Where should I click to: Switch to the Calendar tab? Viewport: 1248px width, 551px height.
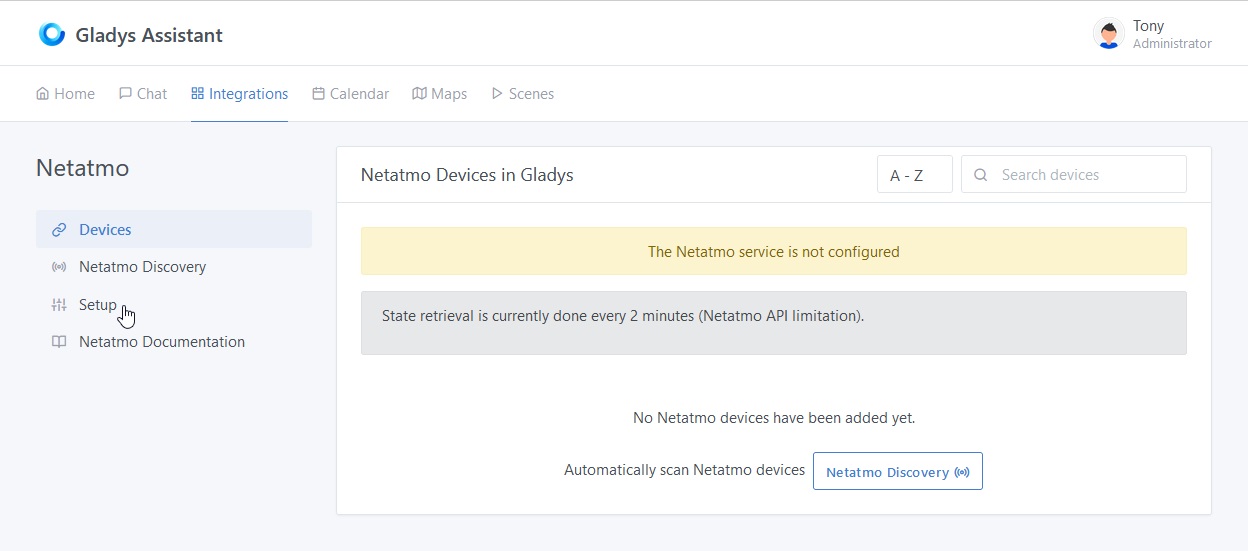[351, 94]
